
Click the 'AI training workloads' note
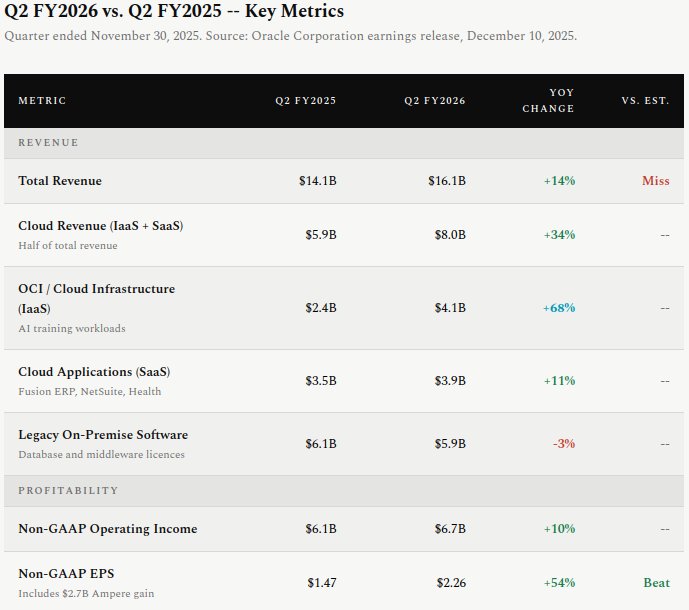tap(72, 328)
